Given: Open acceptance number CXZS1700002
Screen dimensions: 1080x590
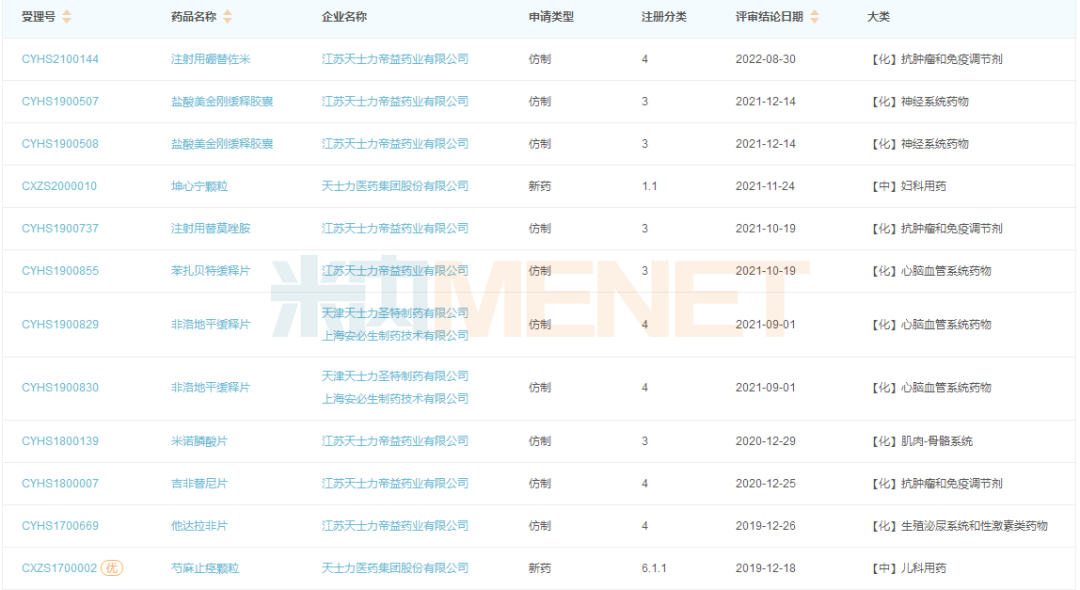Looking at the screenshot, I should 59,568.
